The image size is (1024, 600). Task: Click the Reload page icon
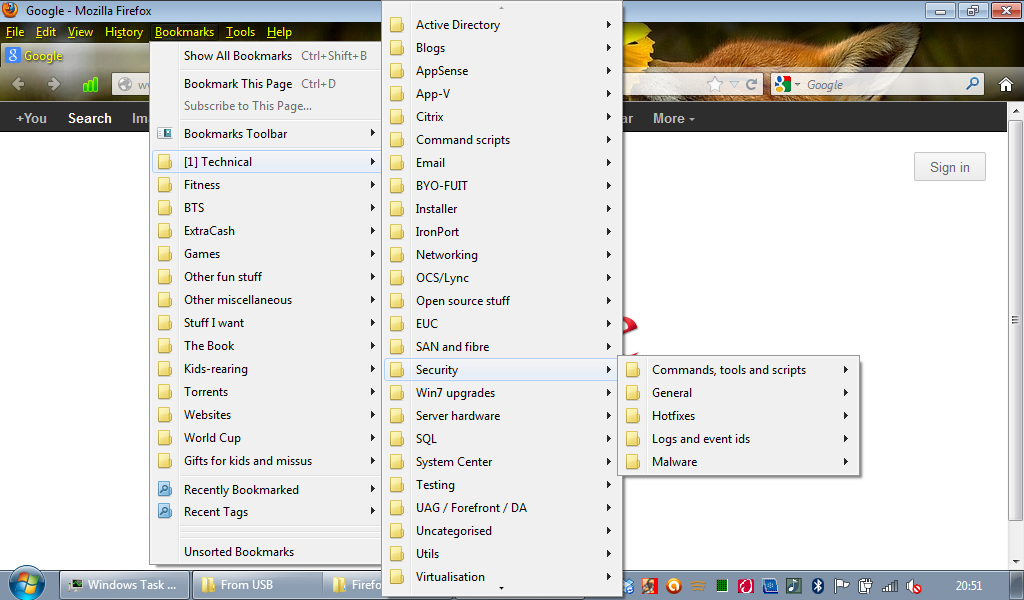click(752, 84)
